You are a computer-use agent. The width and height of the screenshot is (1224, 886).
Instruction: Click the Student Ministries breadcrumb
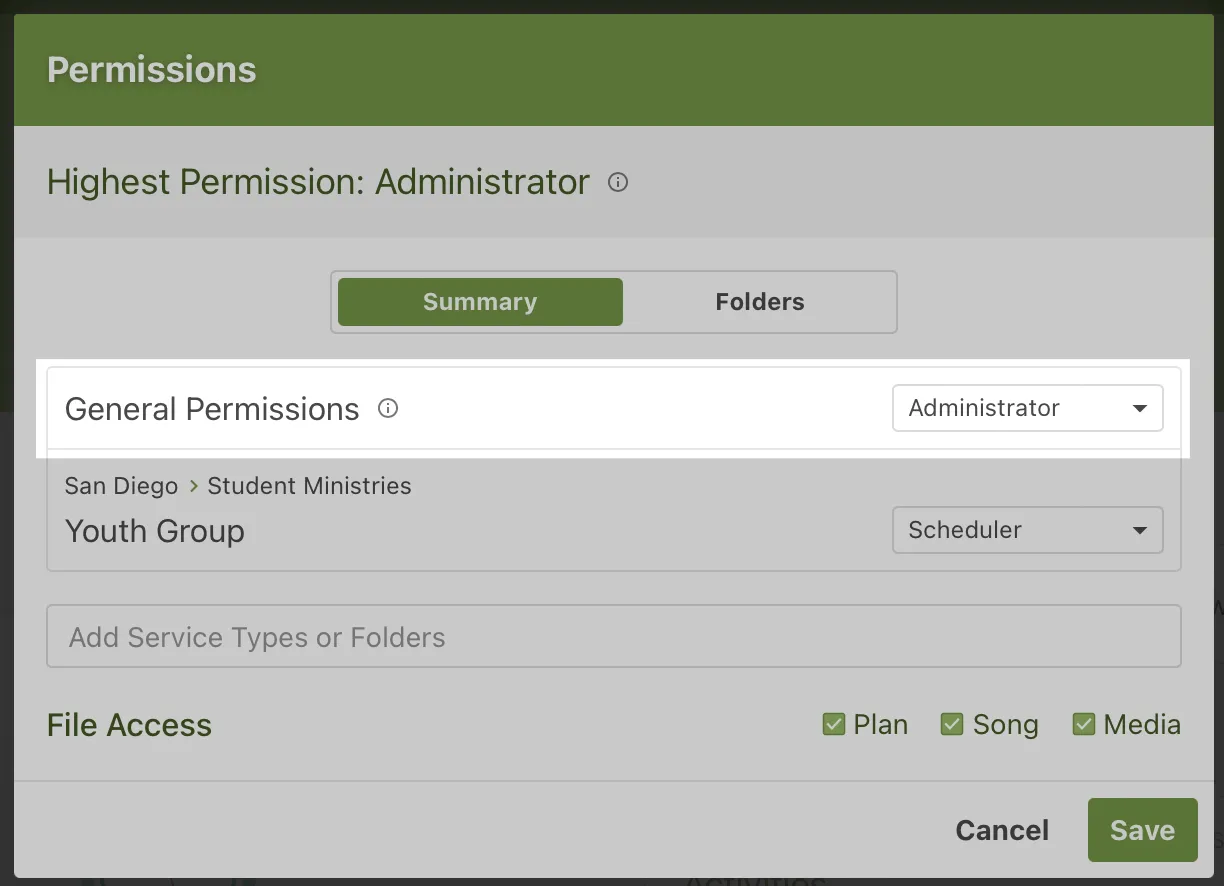click(309, 487)
